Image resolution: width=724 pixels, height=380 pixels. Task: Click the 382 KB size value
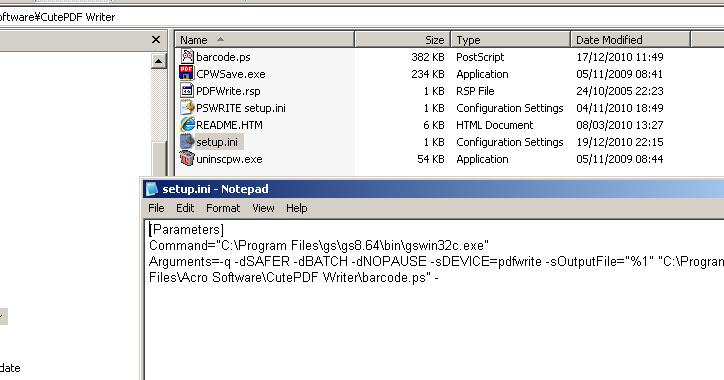[428, 57]
